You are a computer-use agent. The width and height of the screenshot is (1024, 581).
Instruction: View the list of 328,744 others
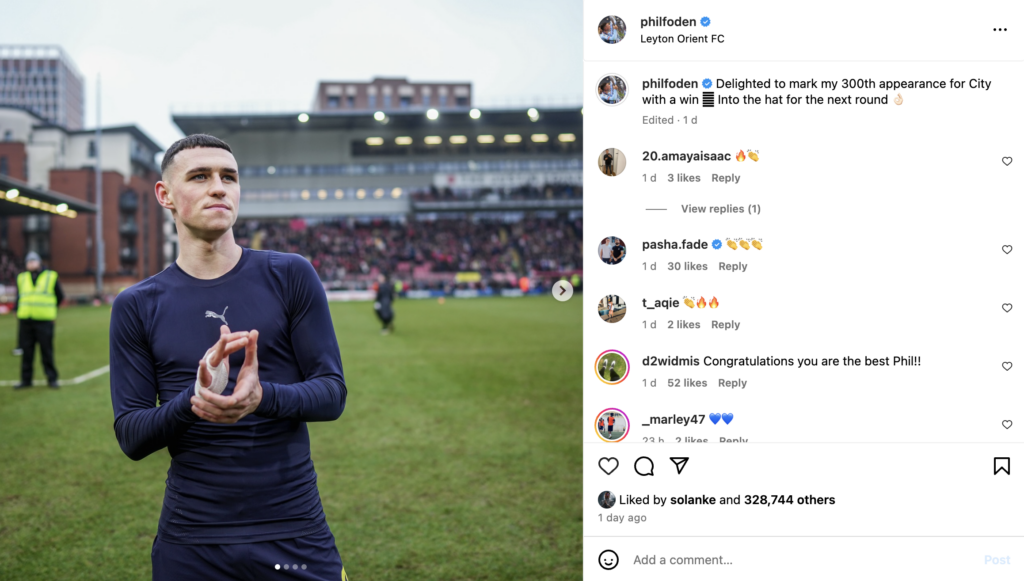(x=789, y=499)
